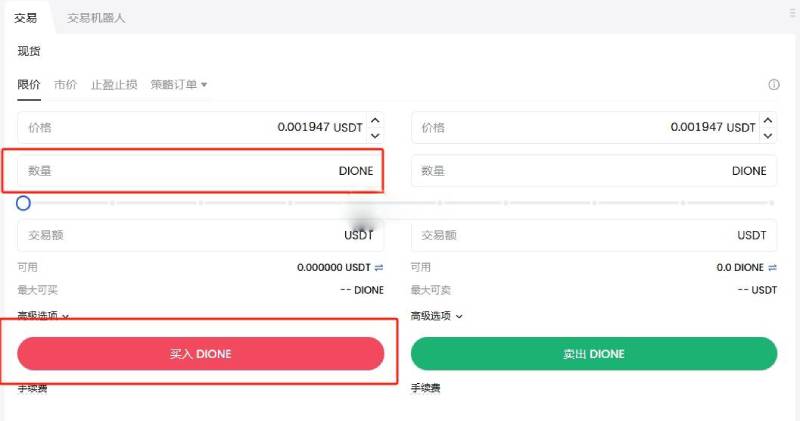Click the info icon beside order types

point(773,85)
